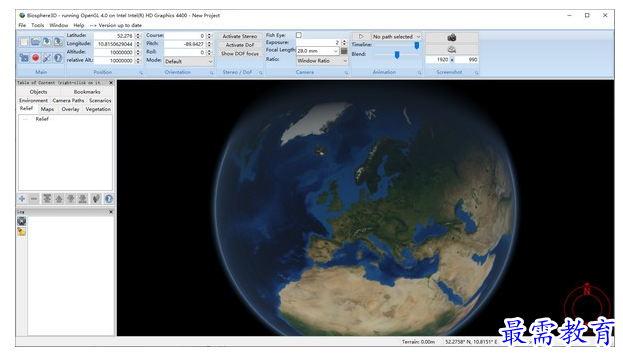Click the Activate Stereo button
The height and width of the screenshot is (364, 623).
[240, 36]
